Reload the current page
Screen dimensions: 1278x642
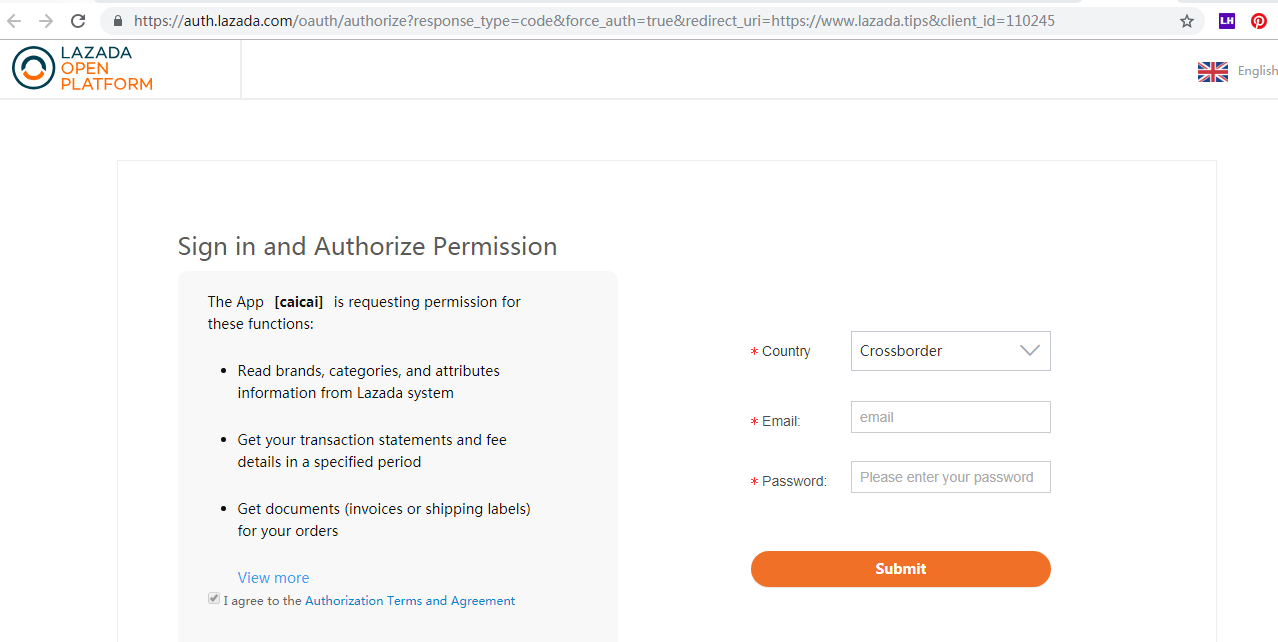click(78, 21)
